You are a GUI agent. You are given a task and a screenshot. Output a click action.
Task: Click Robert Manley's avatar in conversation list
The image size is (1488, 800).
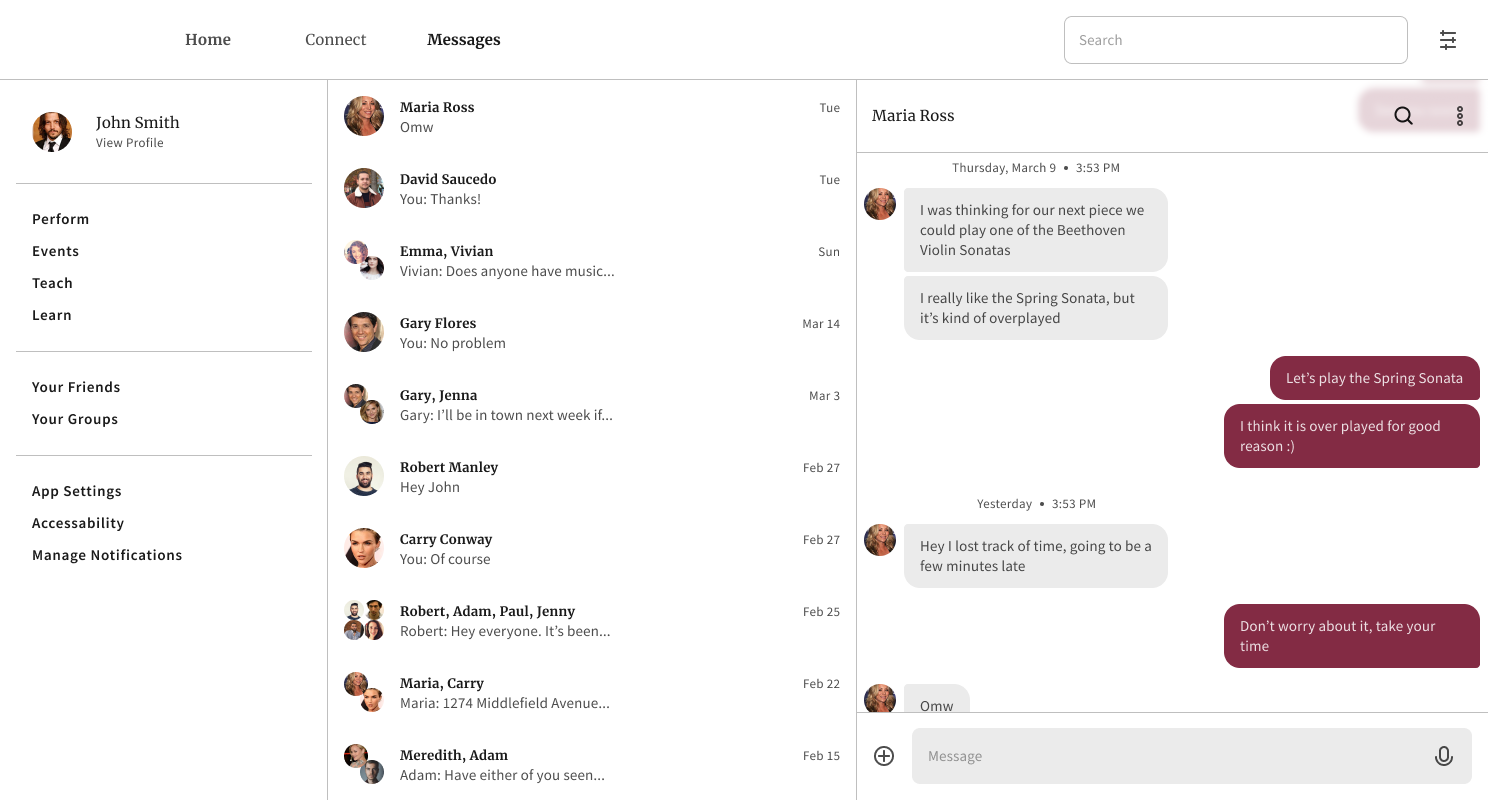[x=364, y=476]
